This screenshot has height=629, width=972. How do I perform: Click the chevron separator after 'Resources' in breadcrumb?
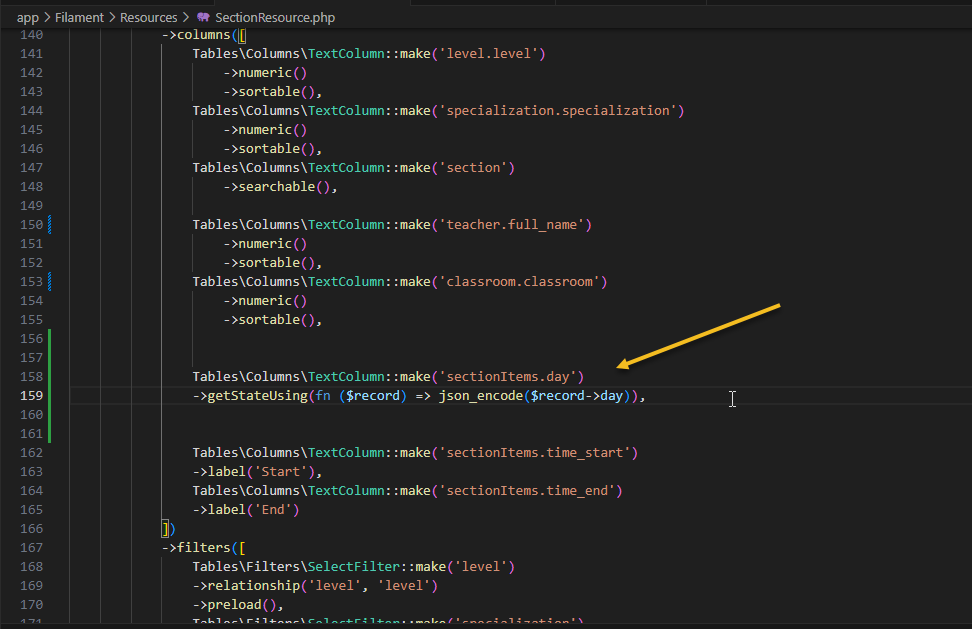185,17
